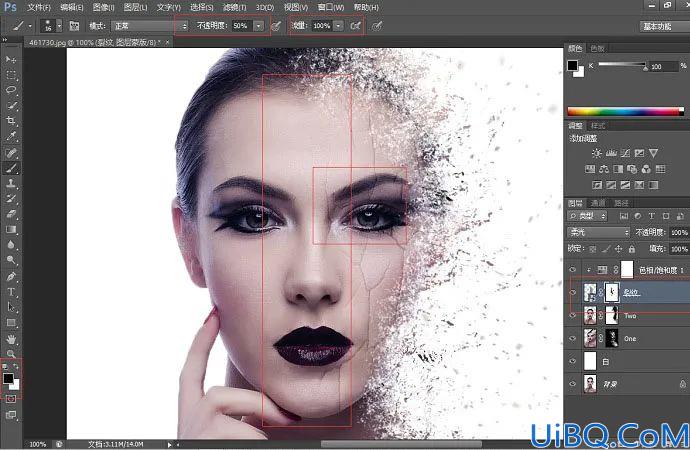This screenshot has width=690, height=450.
Task: Select the Pen tool
Action: tap(11, 277)
